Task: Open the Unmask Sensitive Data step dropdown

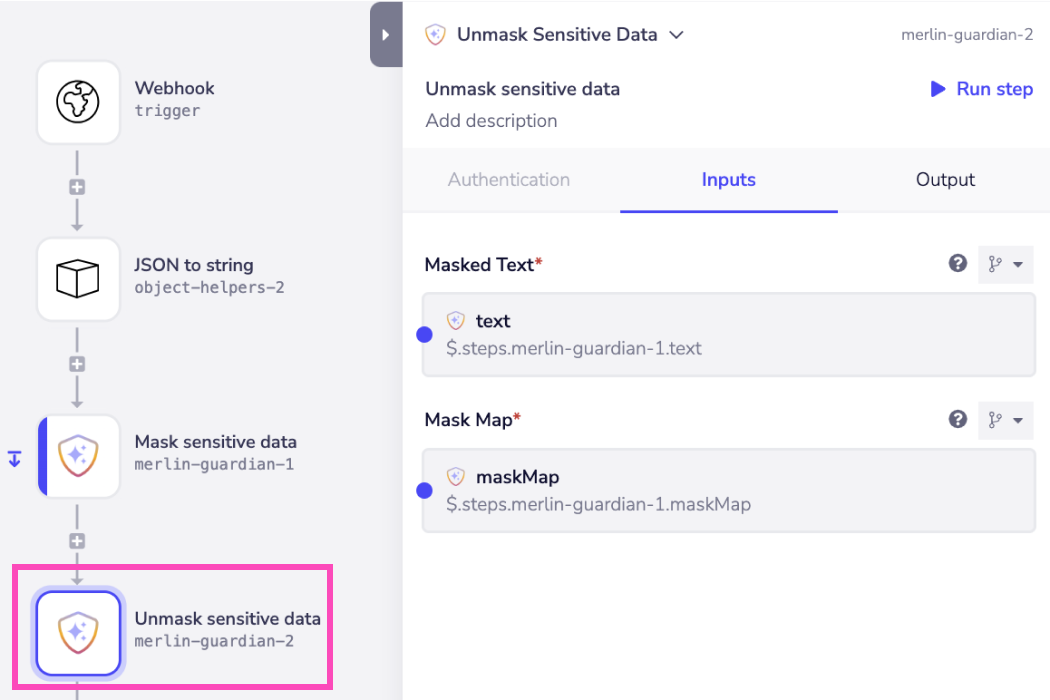Action: coord(677,34)
